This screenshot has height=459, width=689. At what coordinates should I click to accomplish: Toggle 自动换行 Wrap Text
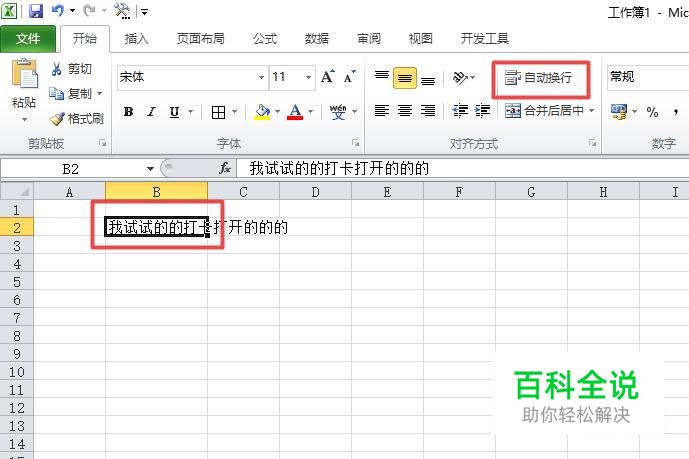pyautogui.click(x=539, y=78)
